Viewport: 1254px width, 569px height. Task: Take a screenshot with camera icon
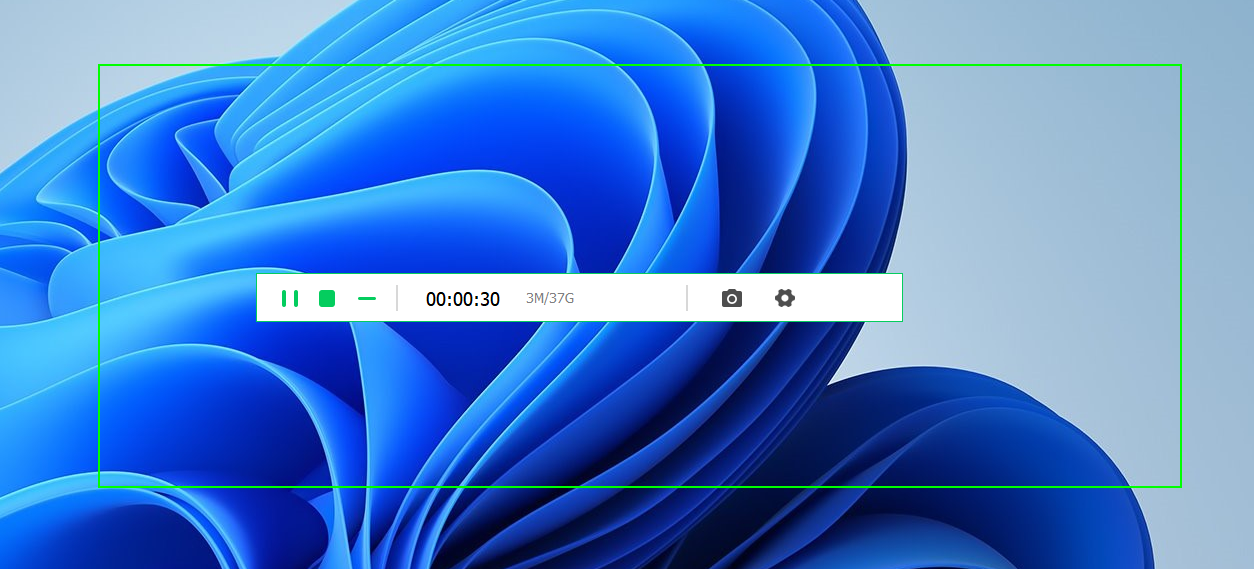[x=732, y=298]
